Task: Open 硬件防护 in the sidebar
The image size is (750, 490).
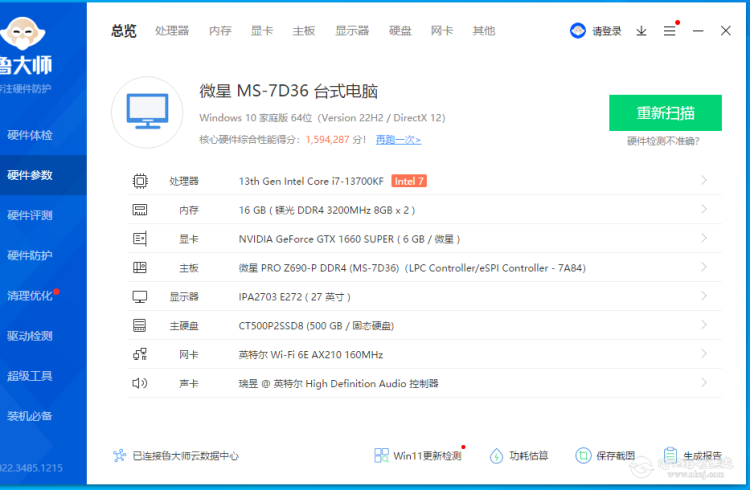Action: coord(30,256)
